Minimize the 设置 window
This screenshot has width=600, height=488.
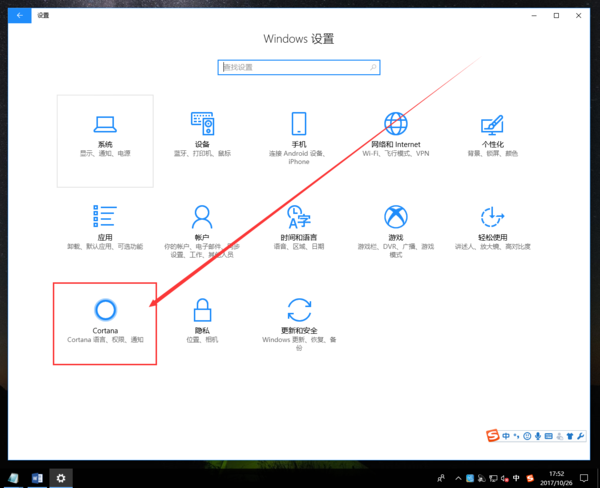click(534, 15)
